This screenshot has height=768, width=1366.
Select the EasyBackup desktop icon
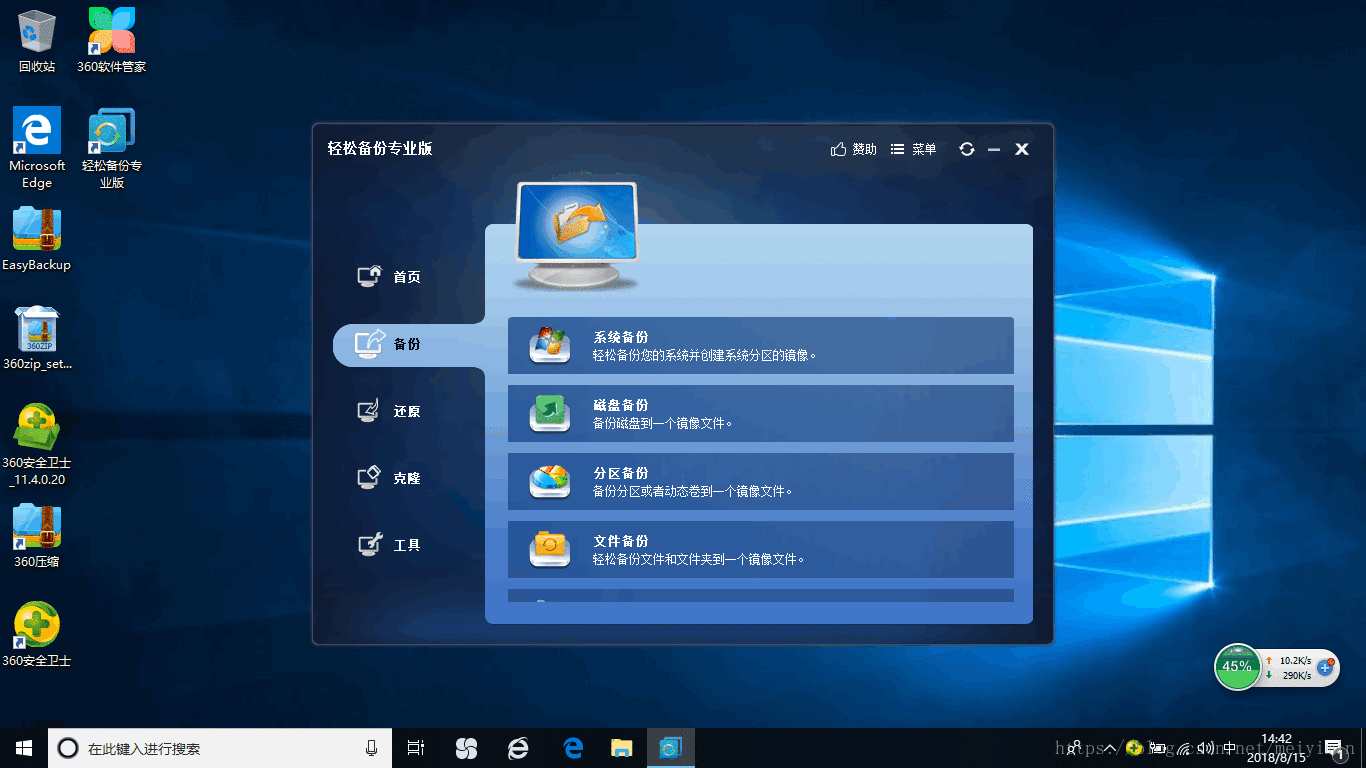point(37,239)
